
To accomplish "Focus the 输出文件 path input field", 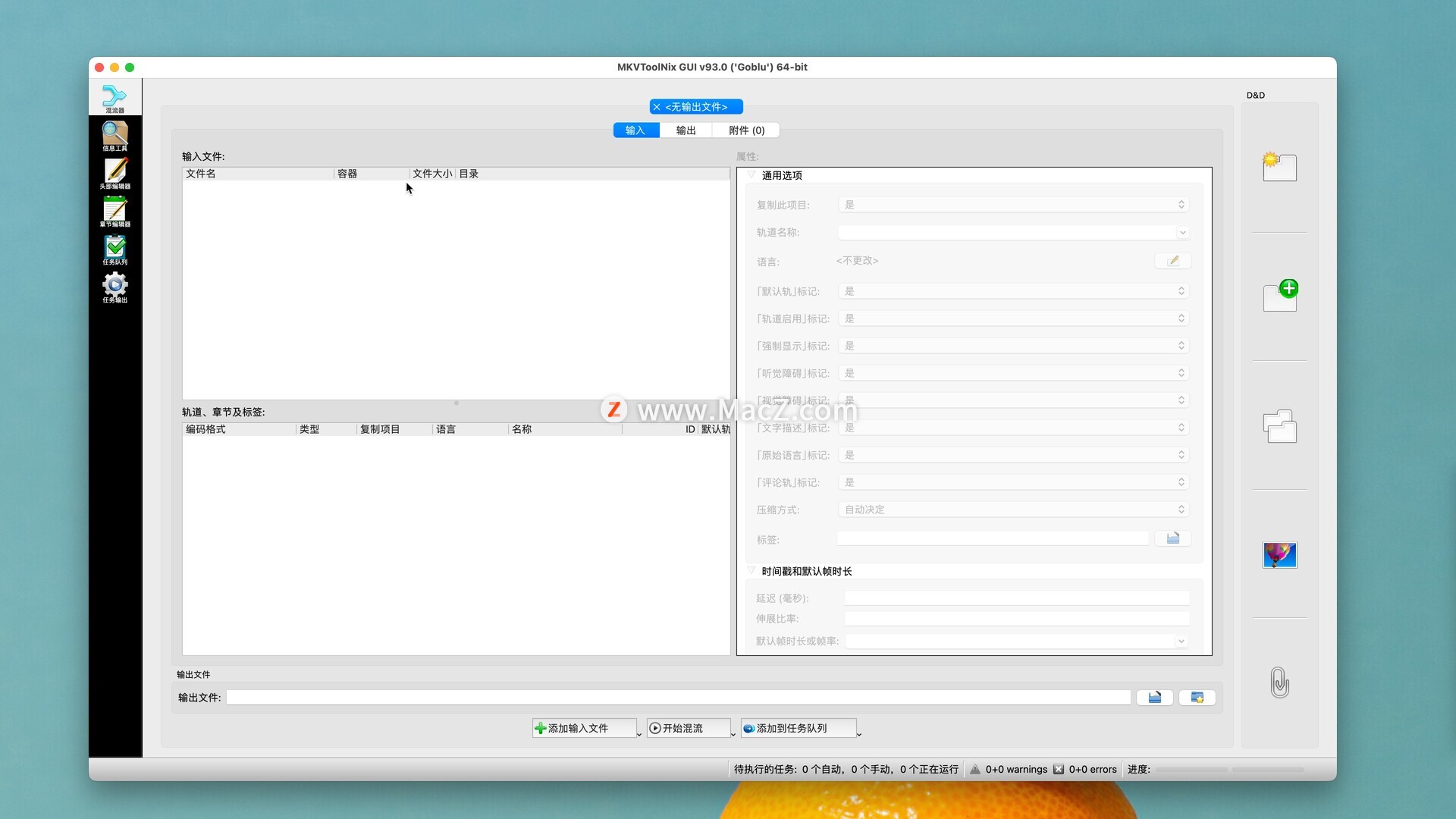I will pyautogui.click(x=678, y=698).
